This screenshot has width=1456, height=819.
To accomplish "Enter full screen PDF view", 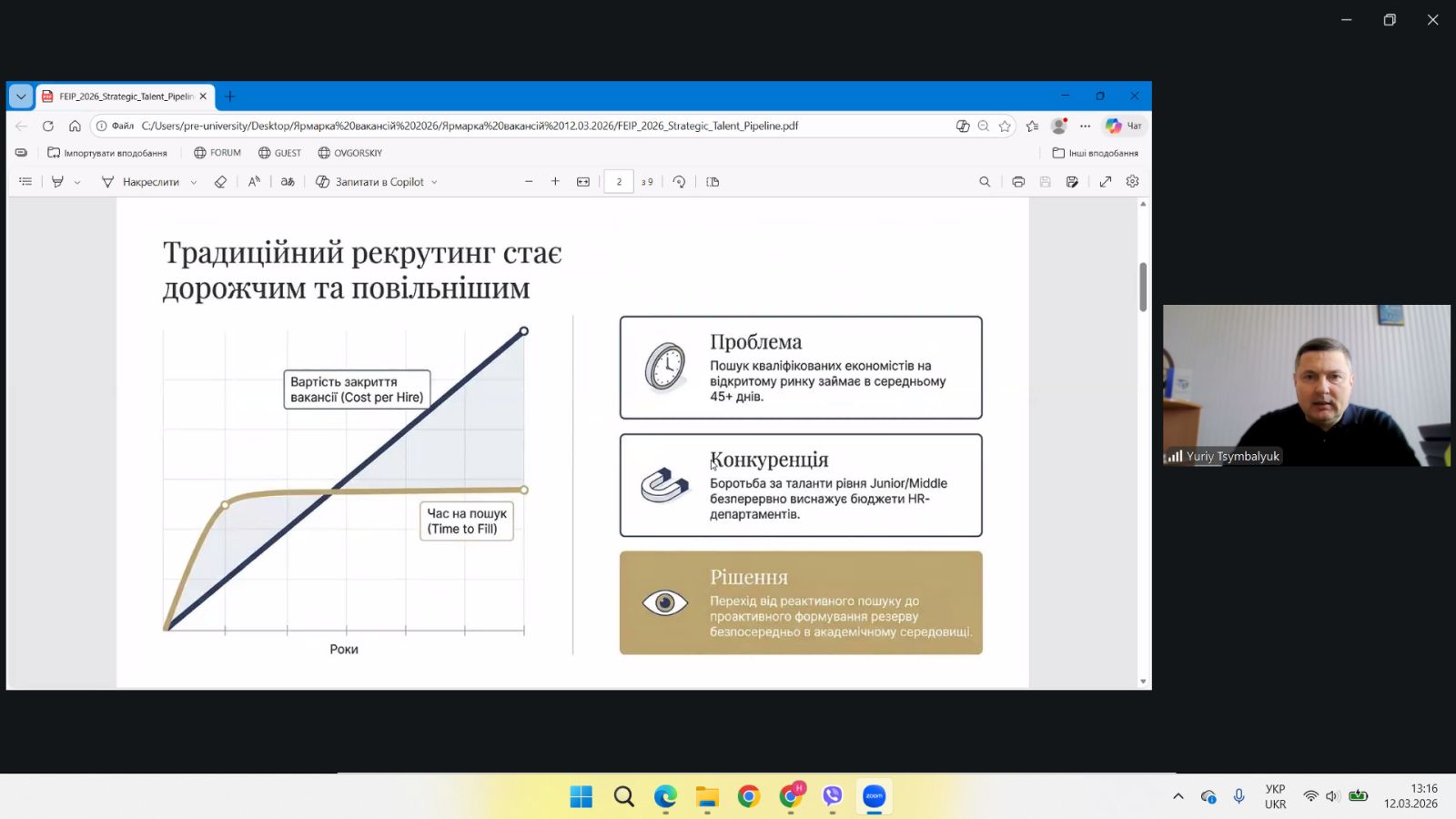I will (1106, 182).
